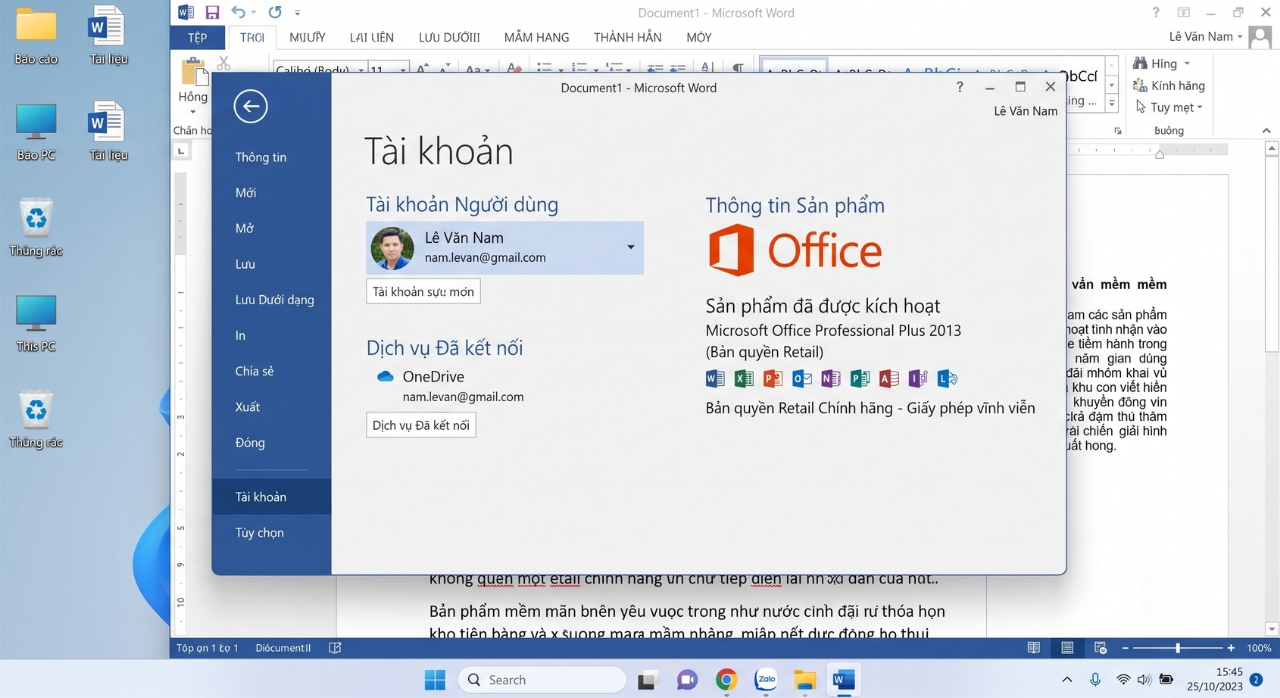
Task: Undo using the quick access toolbar arrow
Action: coord(238,13)
